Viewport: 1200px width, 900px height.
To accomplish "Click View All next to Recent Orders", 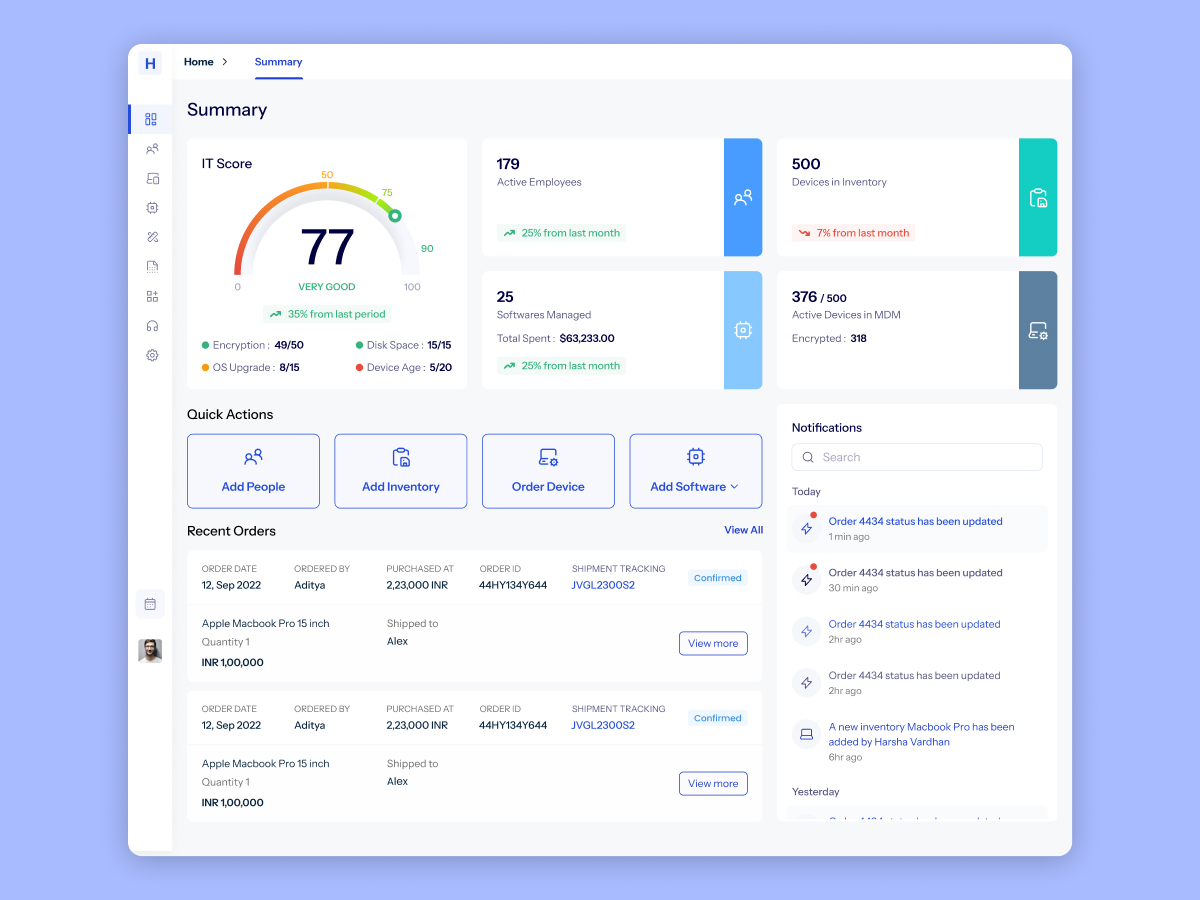I will (743, 530).
